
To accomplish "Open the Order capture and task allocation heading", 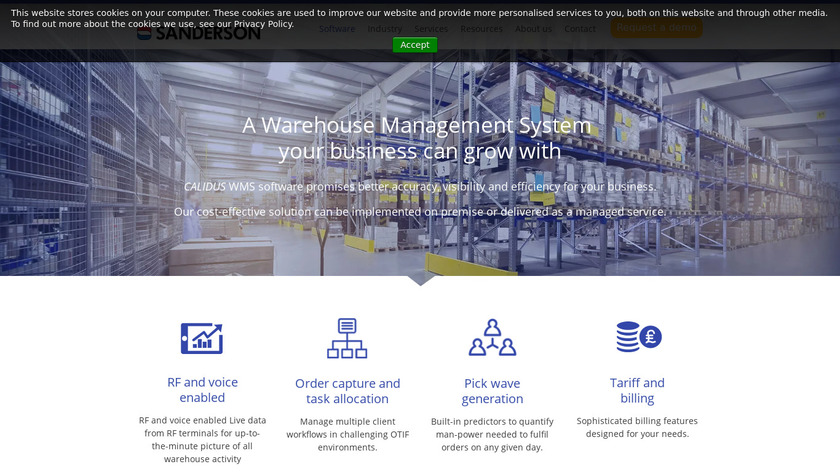I will tap(348, 391).
